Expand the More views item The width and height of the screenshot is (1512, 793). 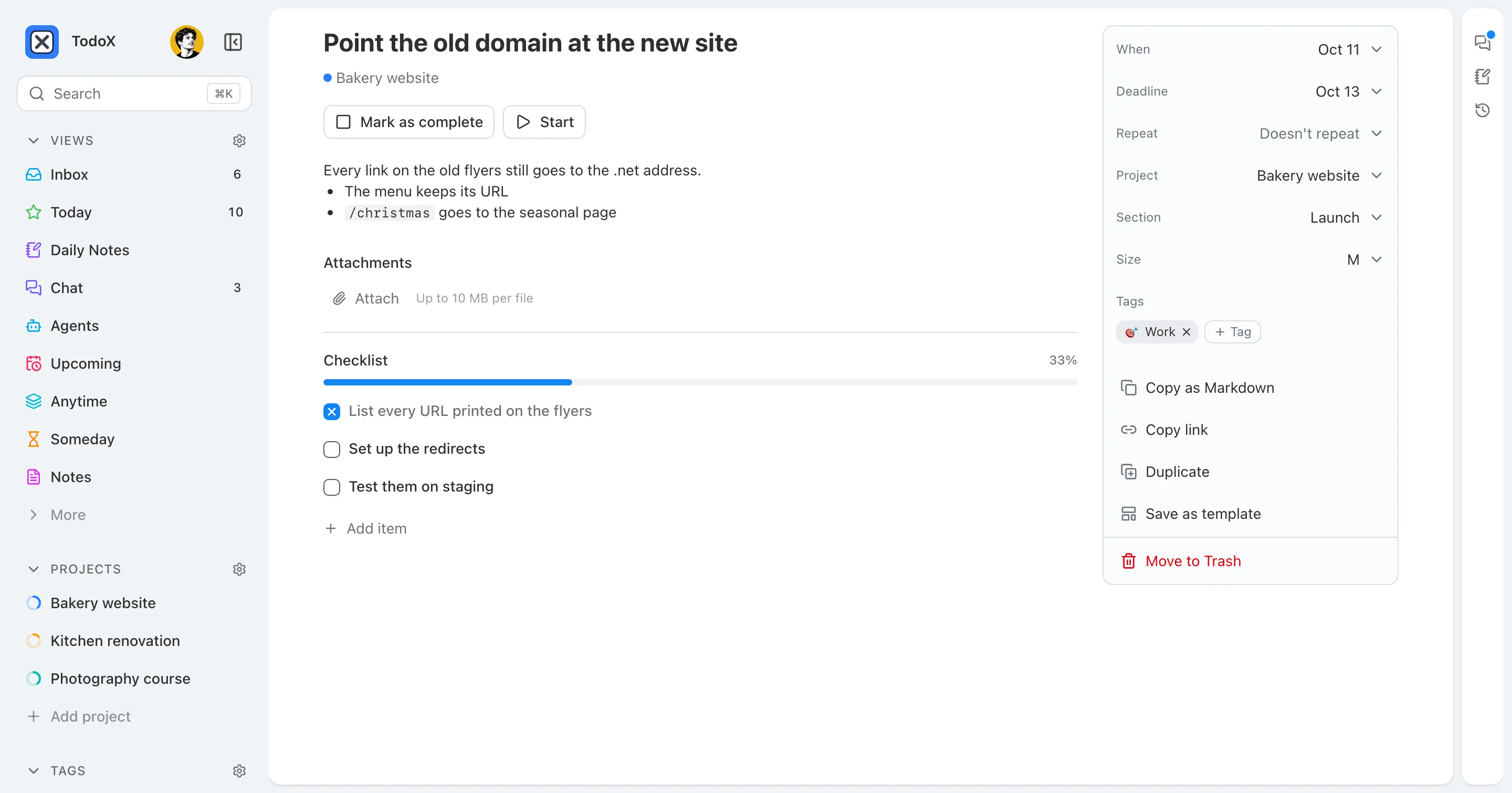point(134,515)
